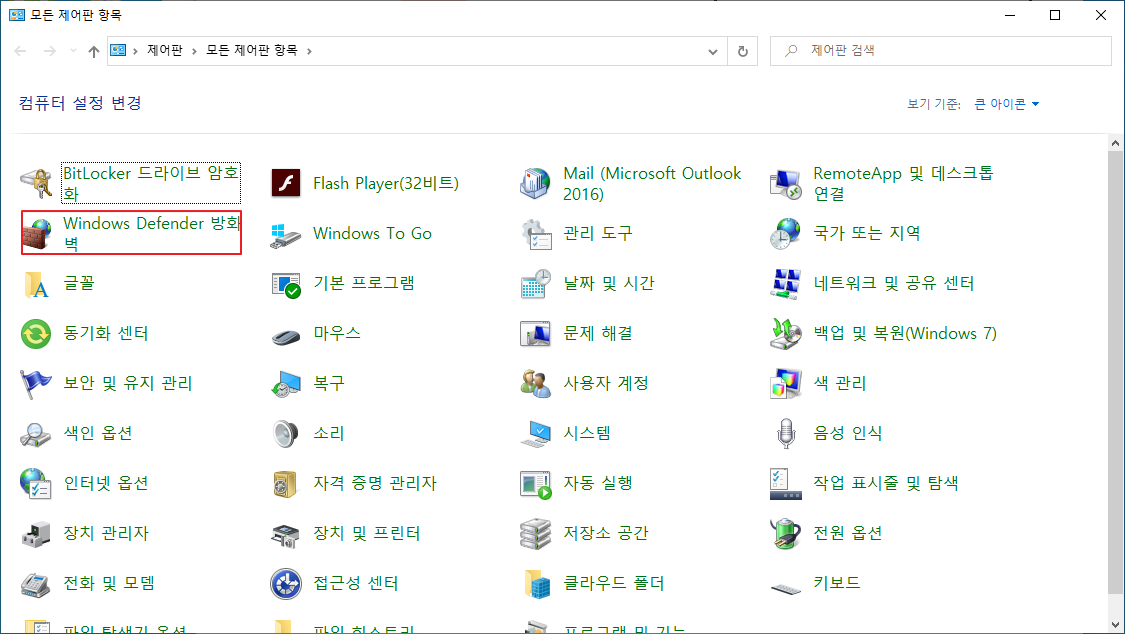This screenshot has height=634, width=1125.
Task: Open 네트워크 및 공유 센터 icon
Action: (786, 284)
